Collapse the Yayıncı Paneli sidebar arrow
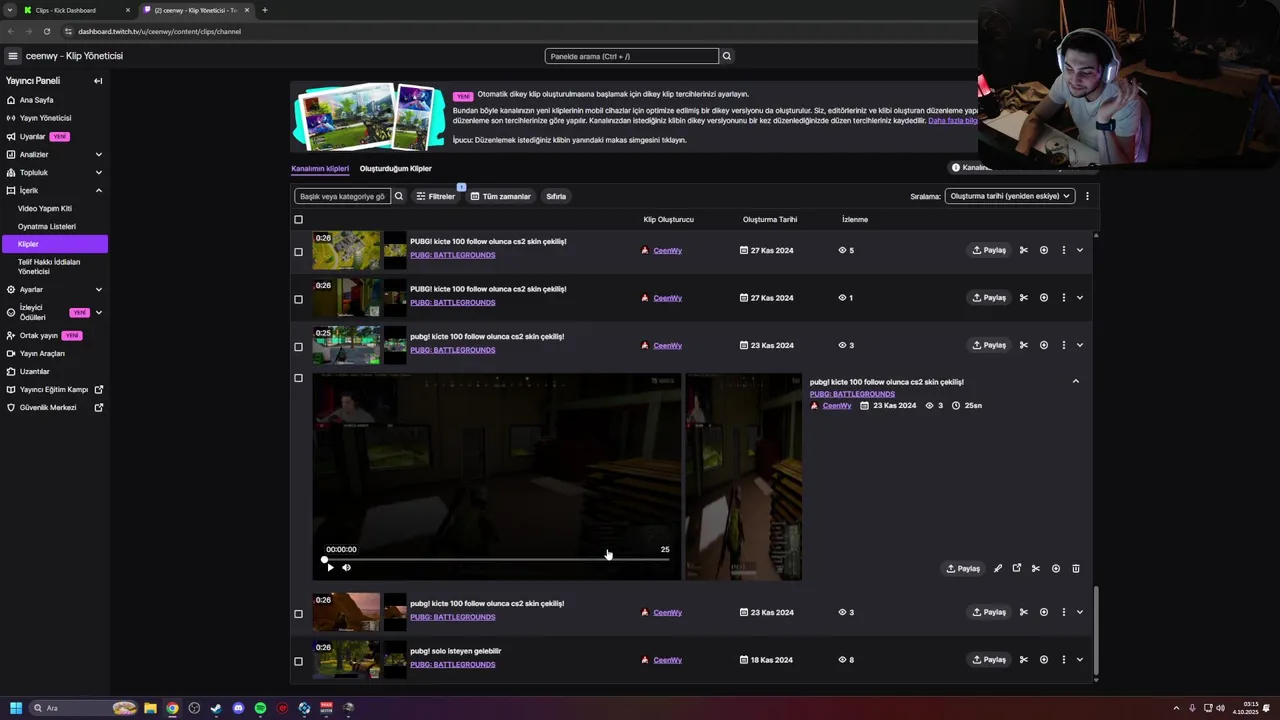1280x720 pixels. click(x=98, y=81)
